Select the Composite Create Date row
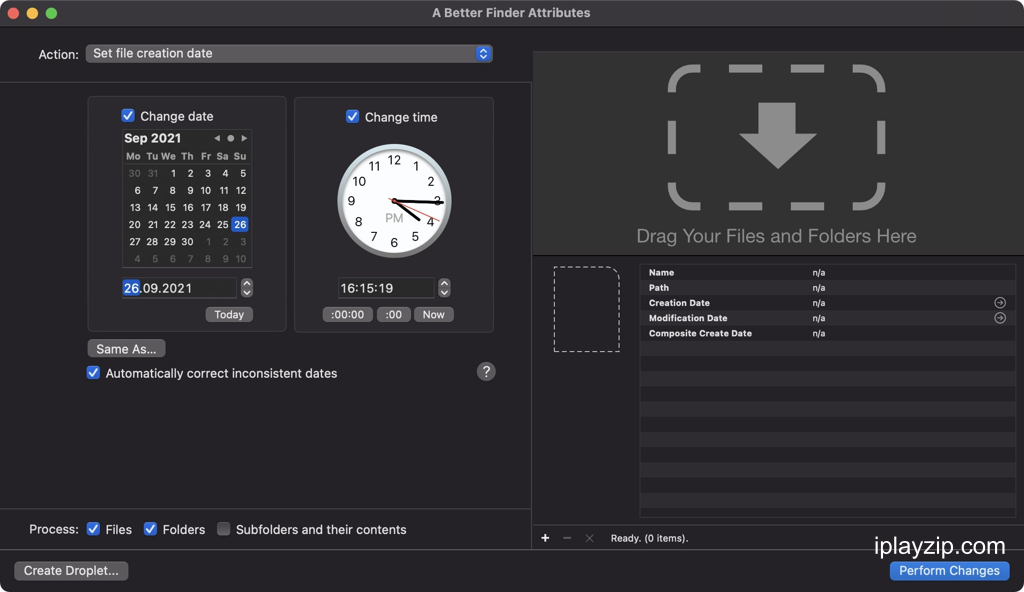The image size is (1024, 592). [827, 333]
